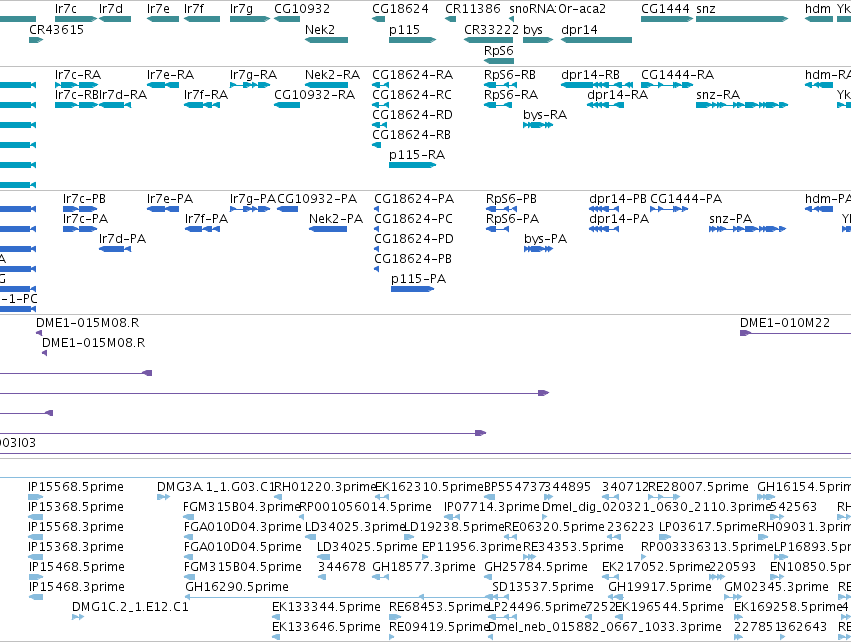Select the p115-PA protein bar
Screen dimensions: 851x642
pyautogui.click(x=412, y=289)
